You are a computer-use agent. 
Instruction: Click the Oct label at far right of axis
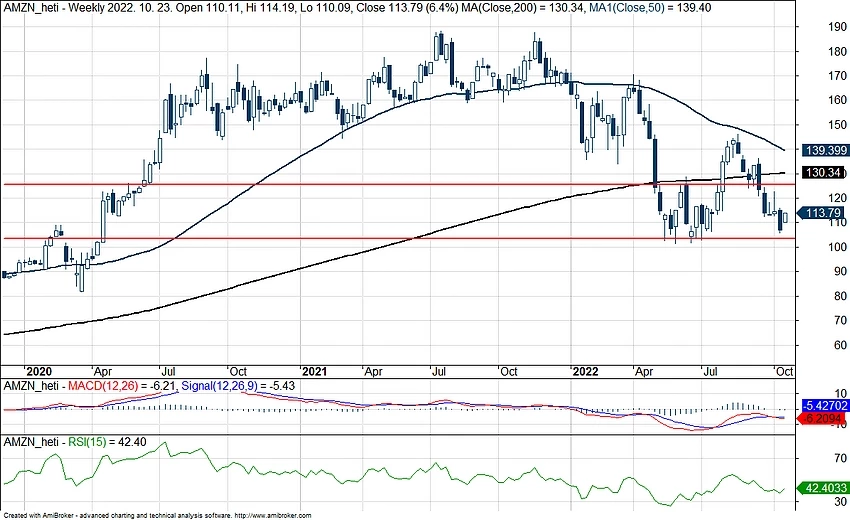tap(784, 371)
